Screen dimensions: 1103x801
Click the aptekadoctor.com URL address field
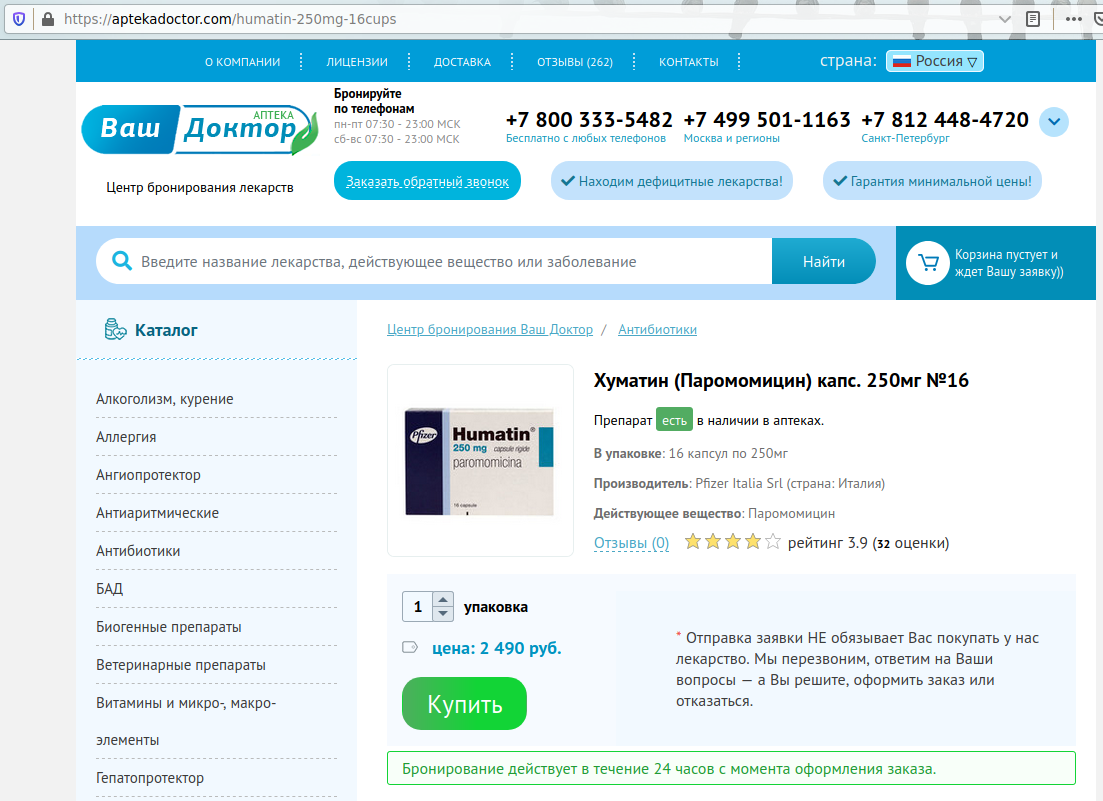click(230, 19)
